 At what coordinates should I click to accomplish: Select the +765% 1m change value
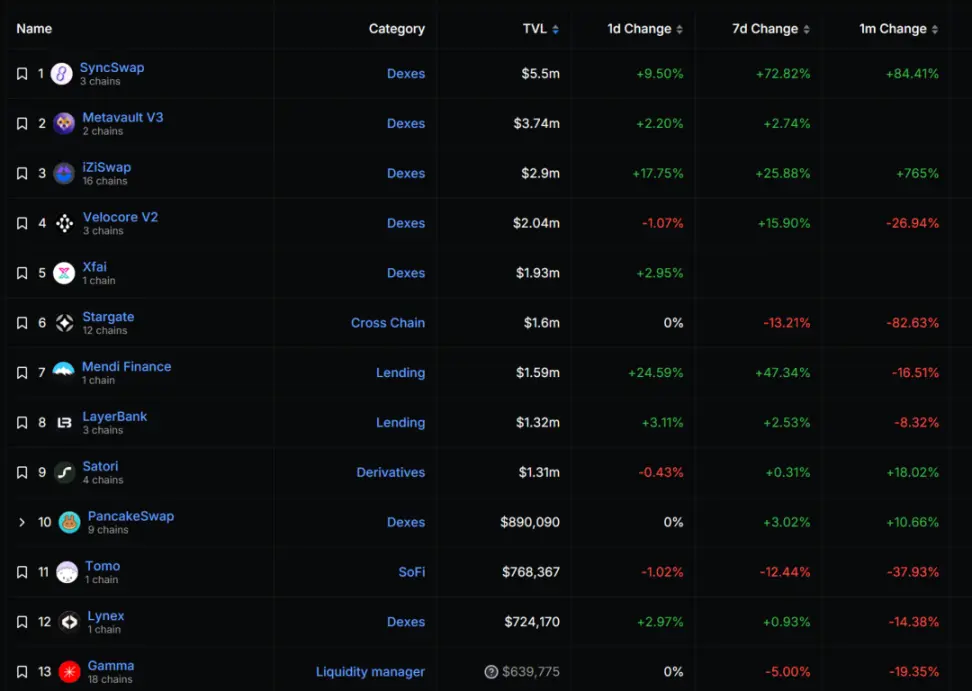tap(917, 174)
